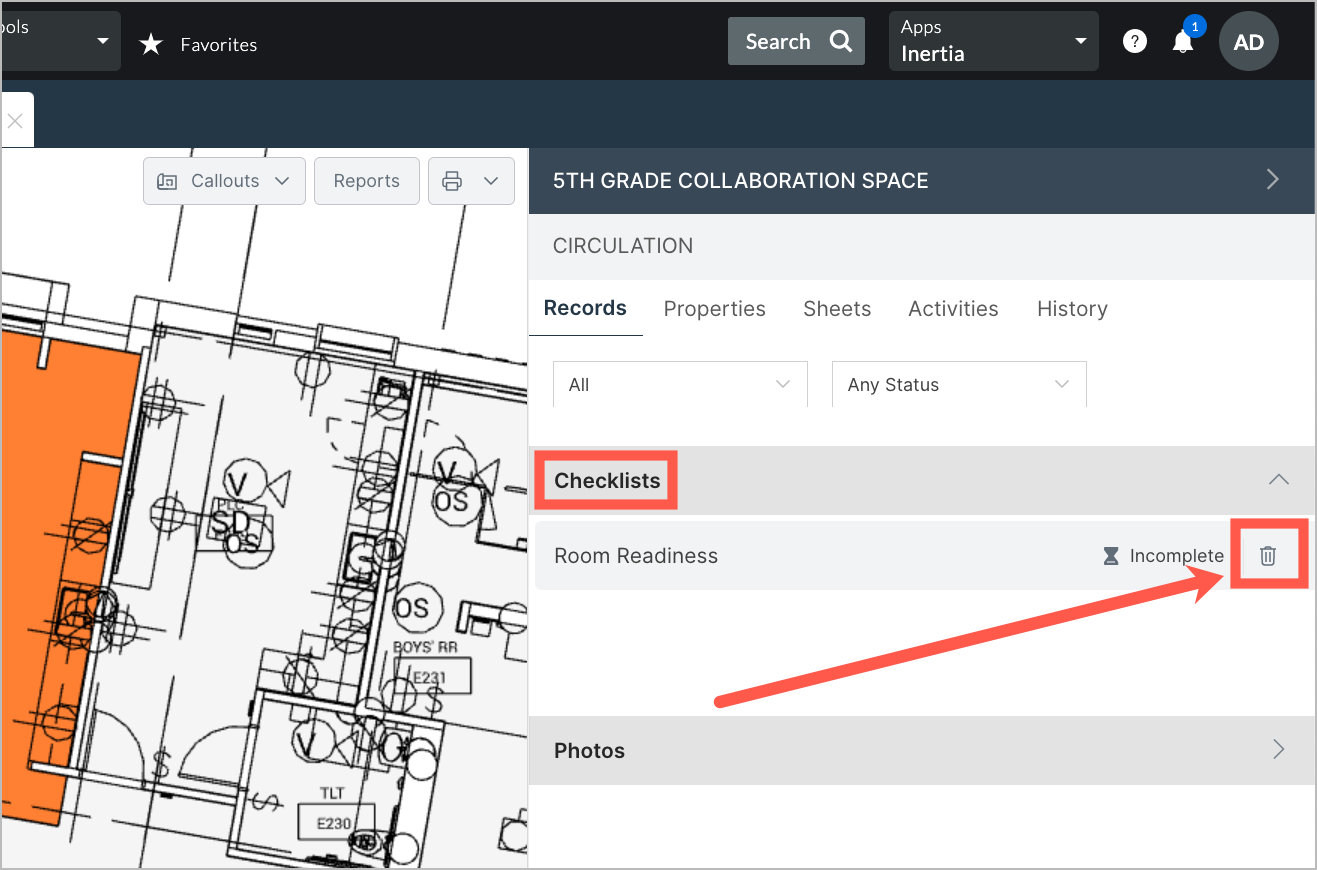Open the notifications bell
The width and height of the screenshot is (1317, 870).
(x=1183, y=41)
